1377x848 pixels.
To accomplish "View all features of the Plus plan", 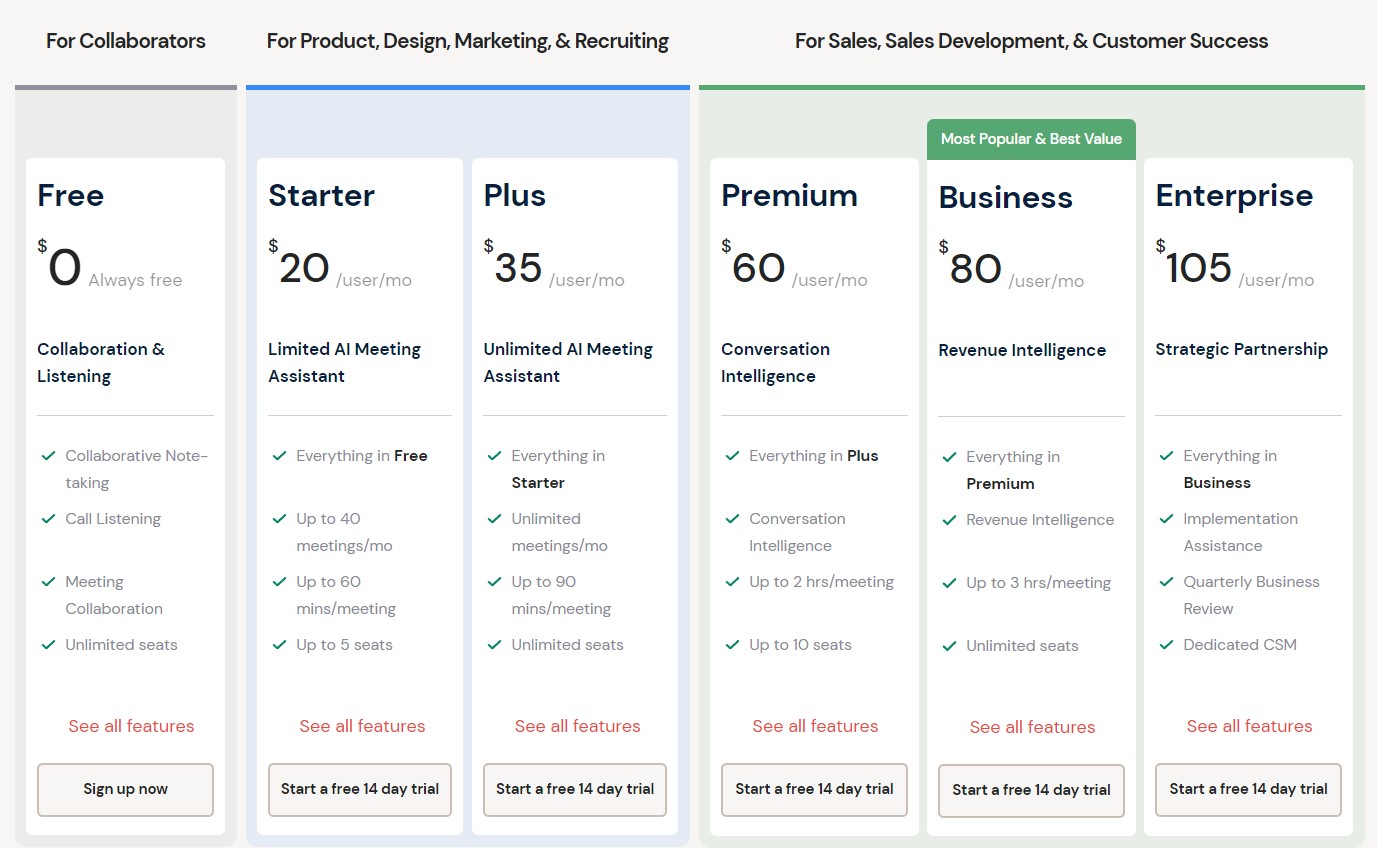I will pos(577,726).
